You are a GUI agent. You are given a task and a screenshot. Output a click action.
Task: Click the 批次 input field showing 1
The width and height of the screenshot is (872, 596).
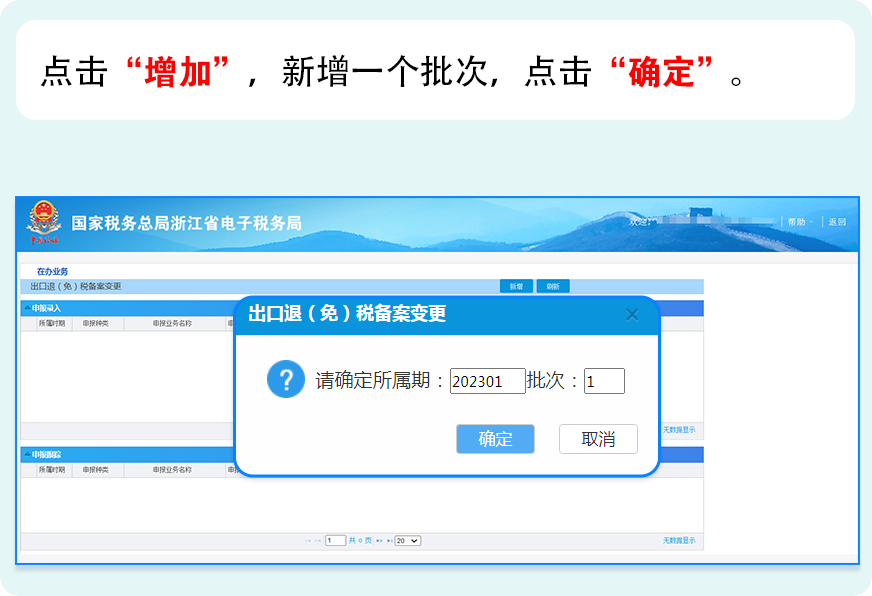604,381
